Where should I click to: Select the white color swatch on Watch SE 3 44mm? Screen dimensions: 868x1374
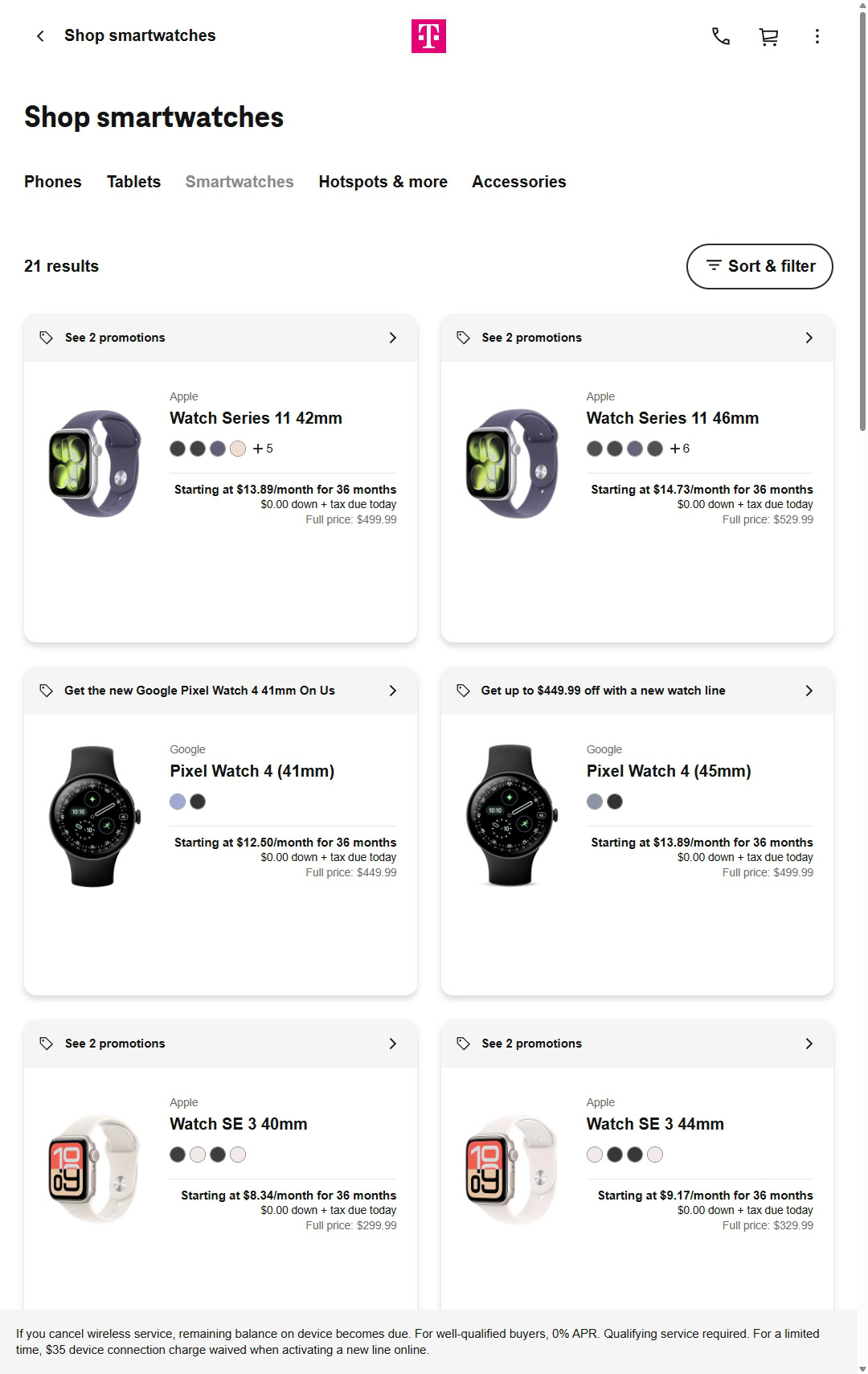[x=595, y=1154]
